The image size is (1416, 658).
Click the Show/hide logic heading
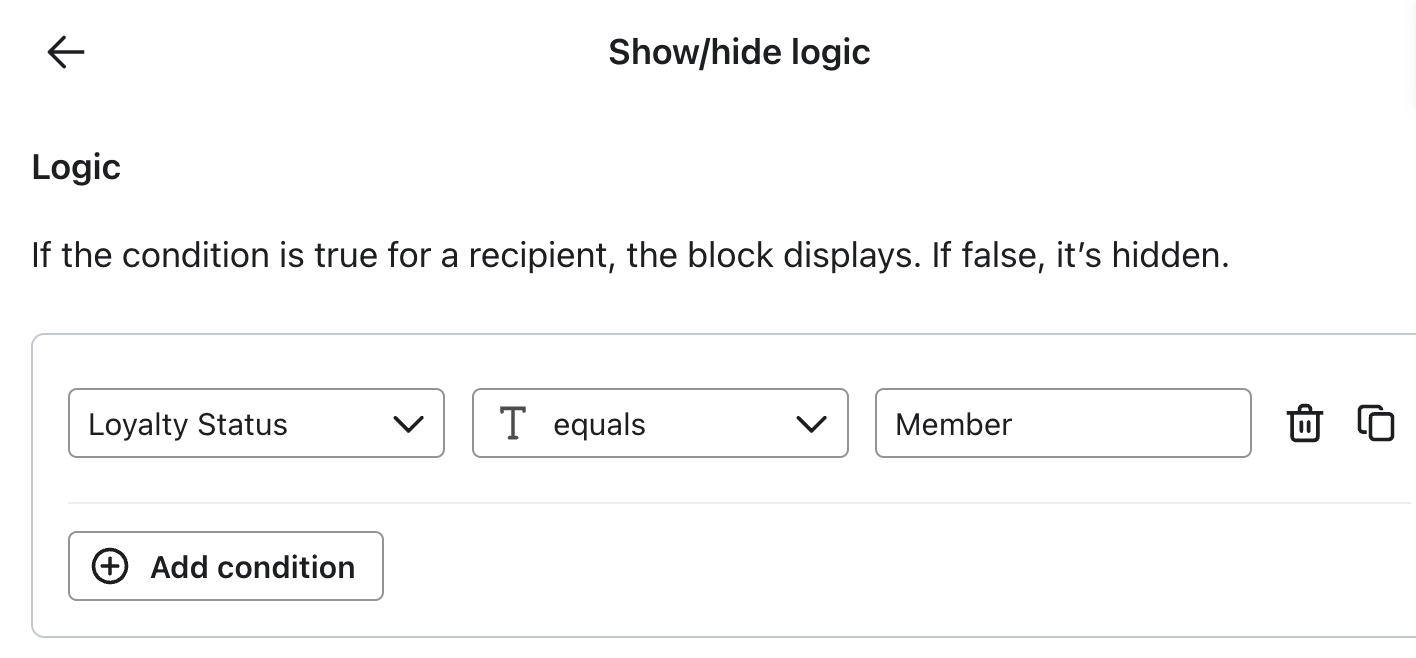739,51
